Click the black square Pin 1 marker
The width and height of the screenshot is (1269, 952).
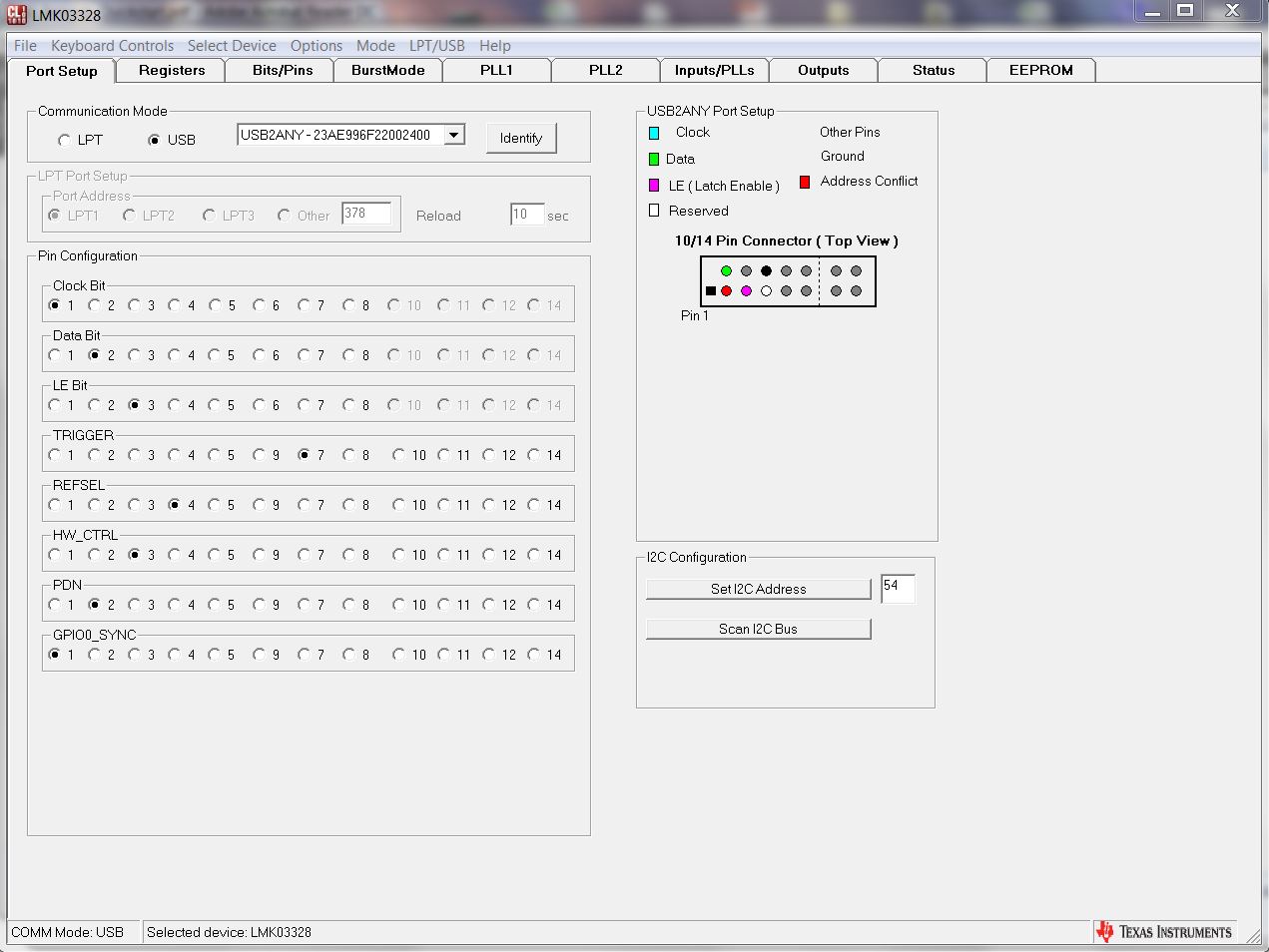click(x=711, y=291)
